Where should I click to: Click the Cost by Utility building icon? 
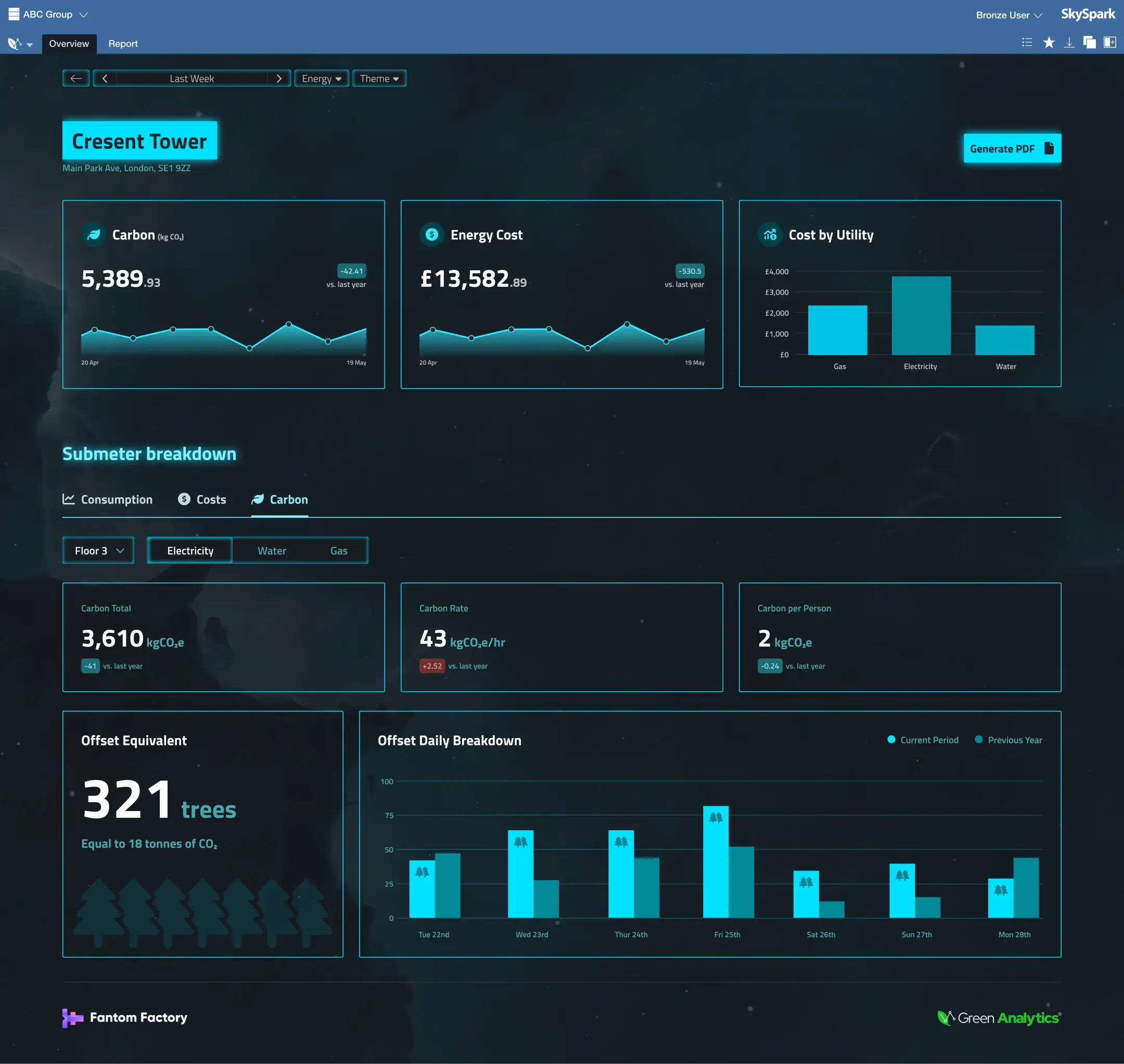770,235
